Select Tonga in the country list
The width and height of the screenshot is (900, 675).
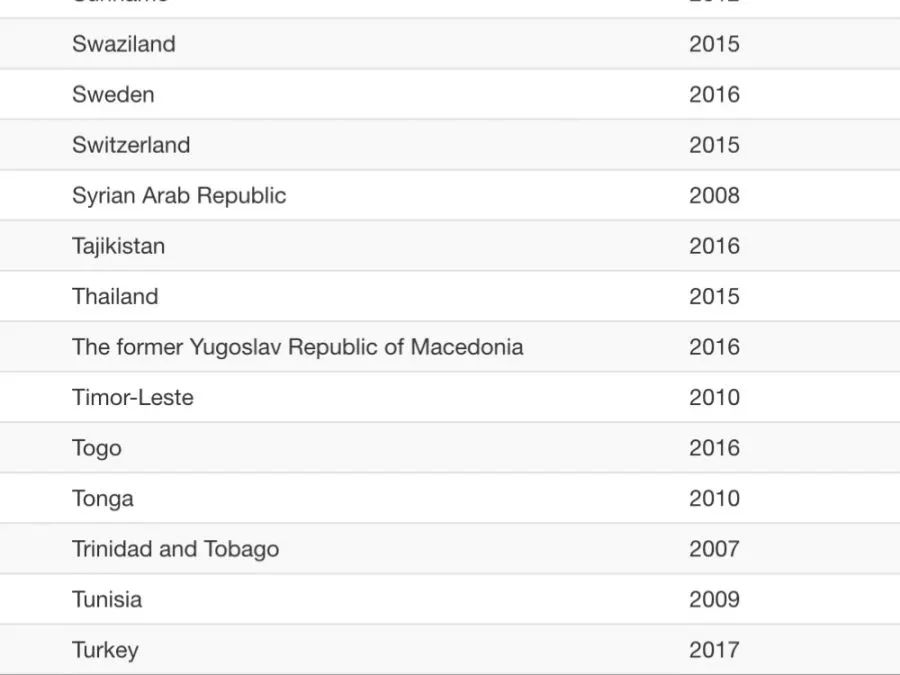(x=102, y=499)
